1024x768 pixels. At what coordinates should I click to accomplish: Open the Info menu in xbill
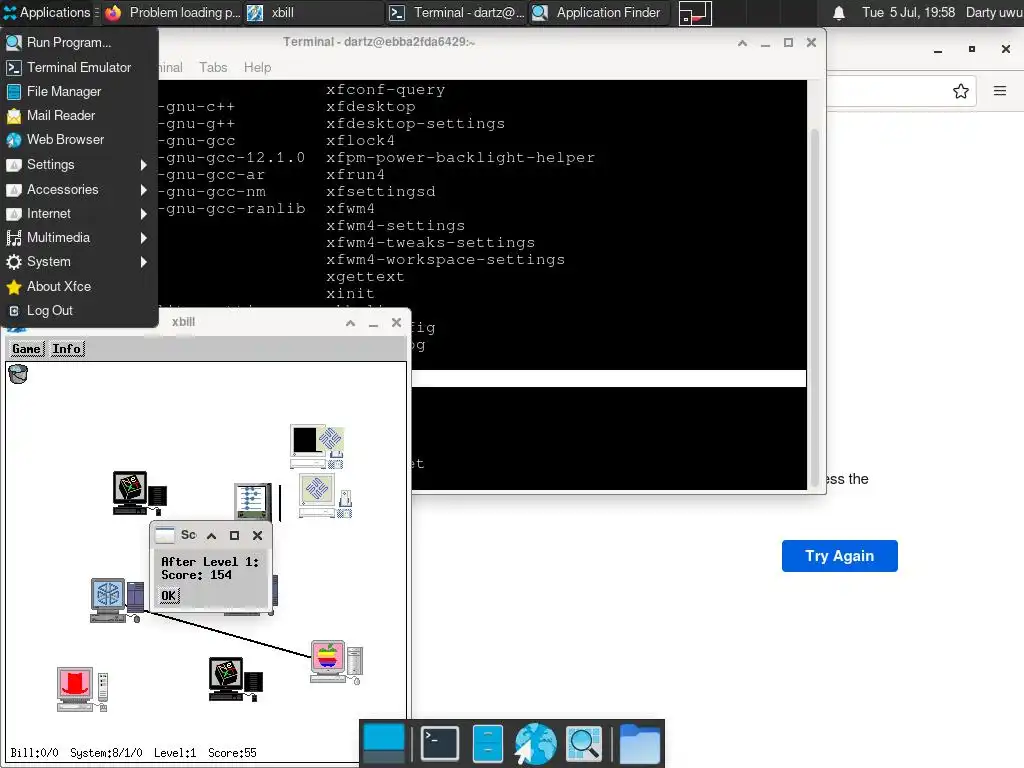pyautogui.click(x=67, y=349)
